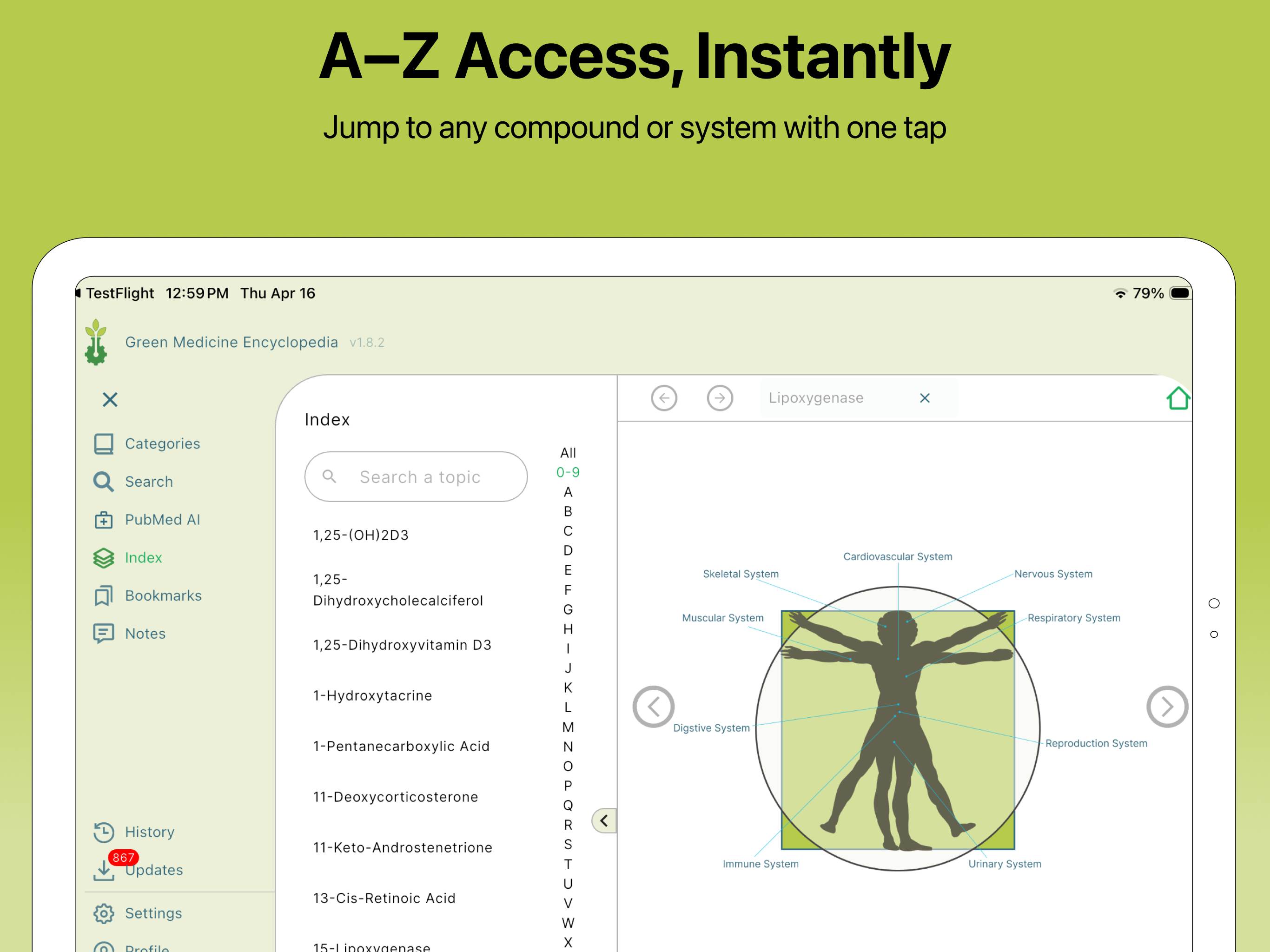Open the PubMed AI medical kit icon

pyautogui.click(x=103, y=520)
